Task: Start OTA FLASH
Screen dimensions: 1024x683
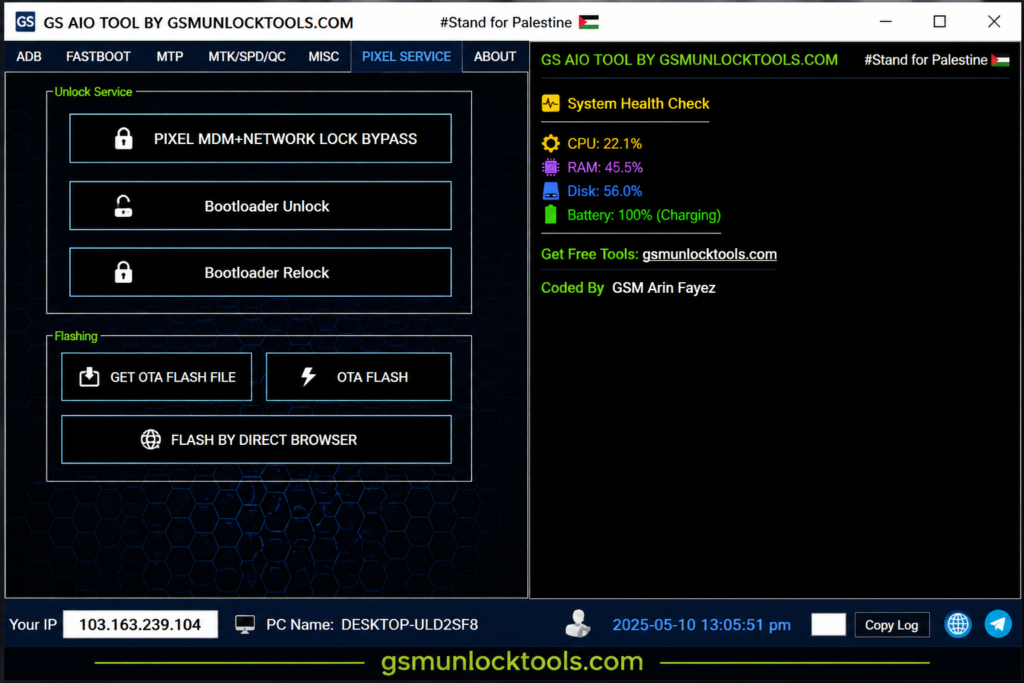Action: pos(359,377)
